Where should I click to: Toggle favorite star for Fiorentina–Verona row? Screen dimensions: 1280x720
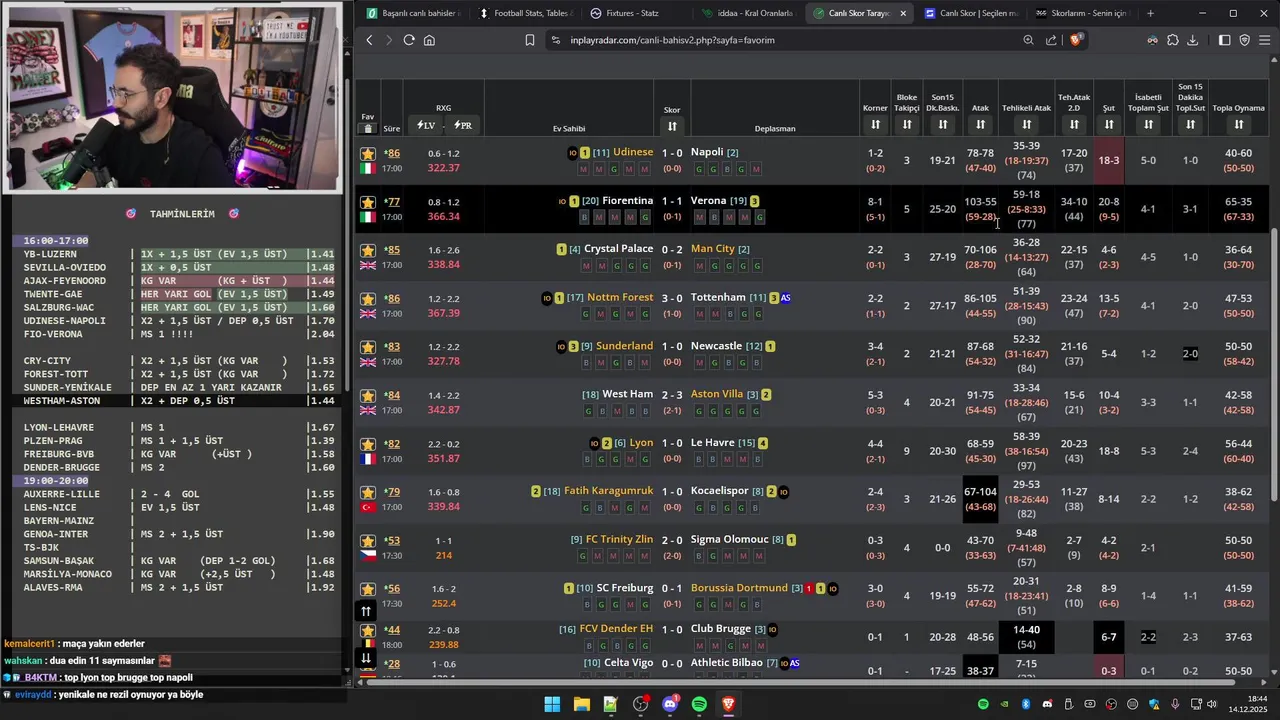(x=368, y=202)
